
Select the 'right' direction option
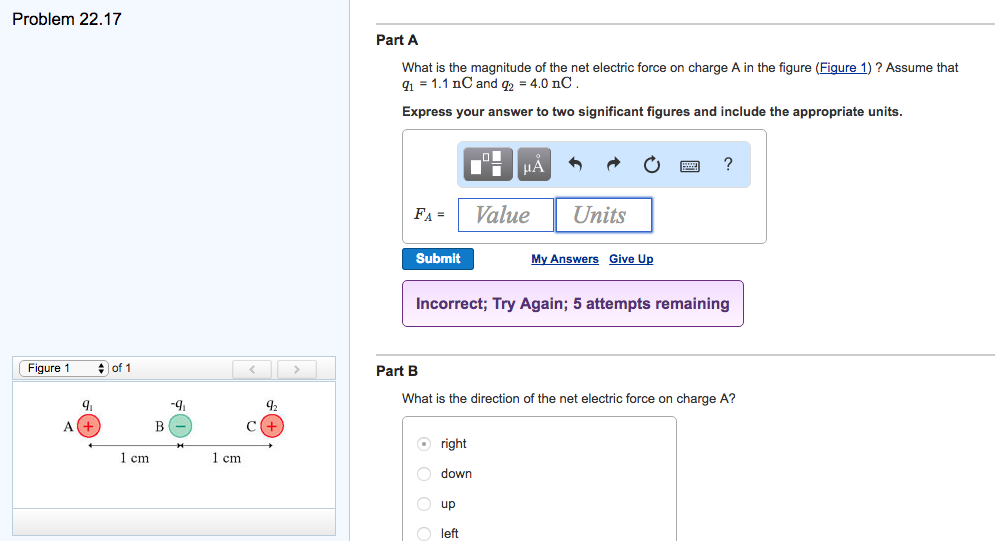pyautogui.click(x=424, y=444)
